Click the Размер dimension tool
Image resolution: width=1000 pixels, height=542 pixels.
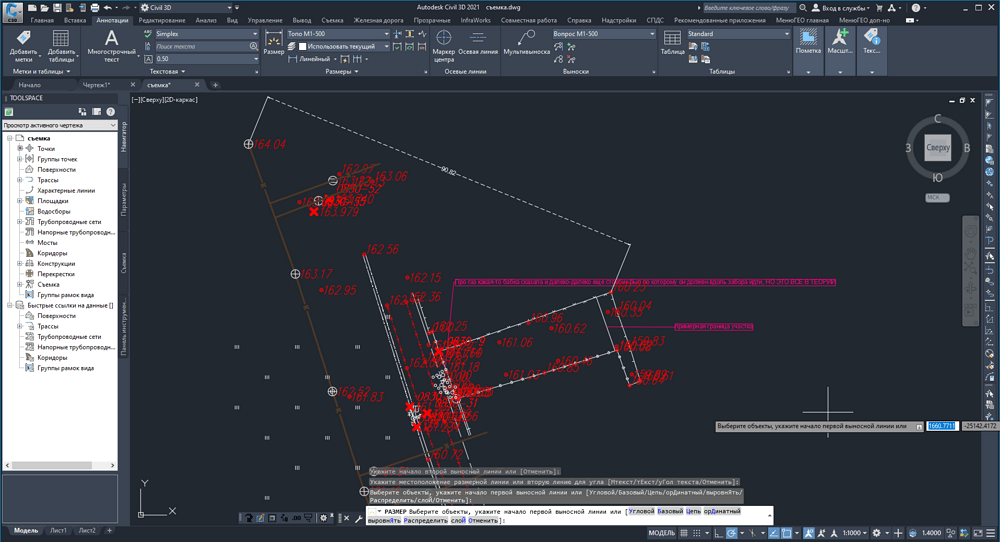[x=274, y=43]
